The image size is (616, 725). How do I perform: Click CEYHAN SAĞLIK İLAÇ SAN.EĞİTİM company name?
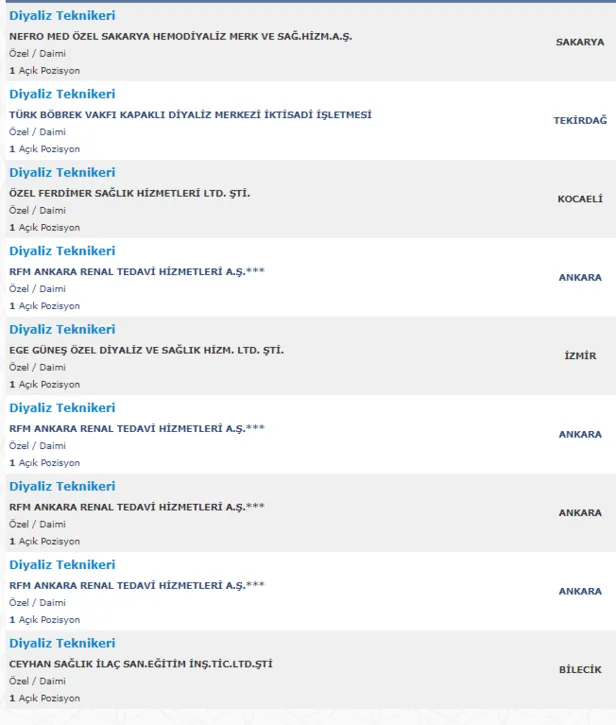tap(140, 664)
